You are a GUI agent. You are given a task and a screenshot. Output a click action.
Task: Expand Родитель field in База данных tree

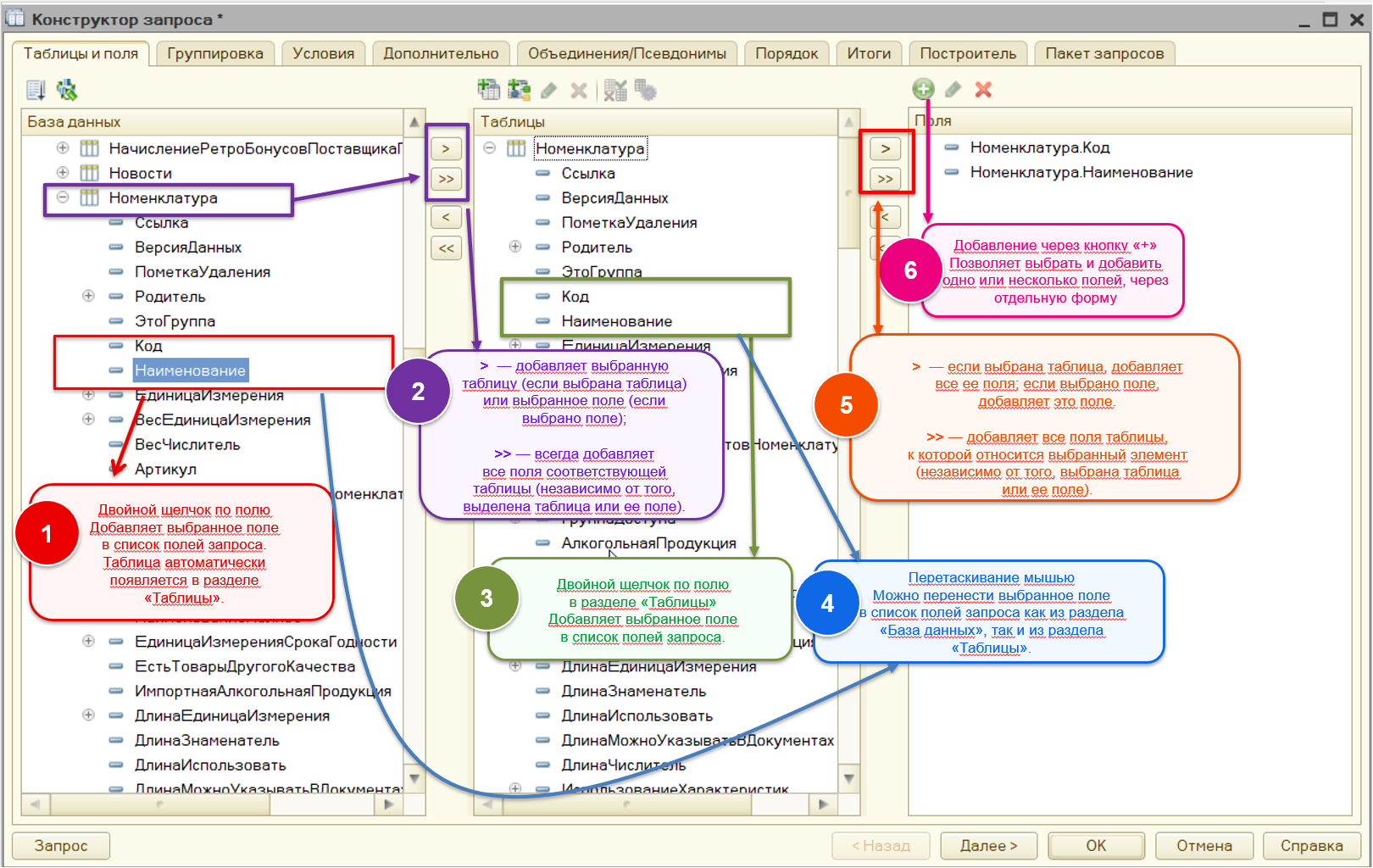point(88,296)
